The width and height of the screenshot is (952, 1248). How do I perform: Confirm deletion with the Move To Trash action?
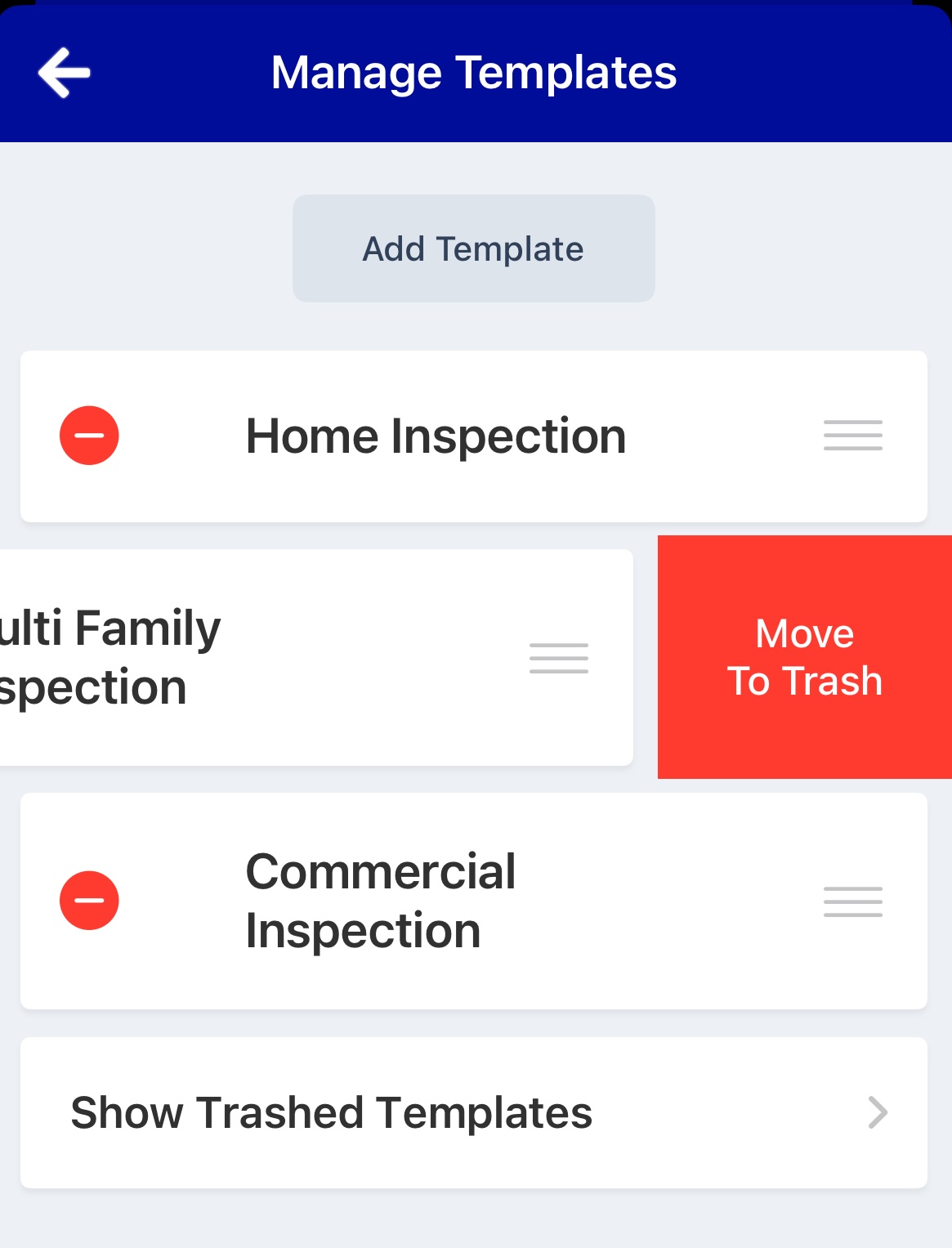(805, 658)
